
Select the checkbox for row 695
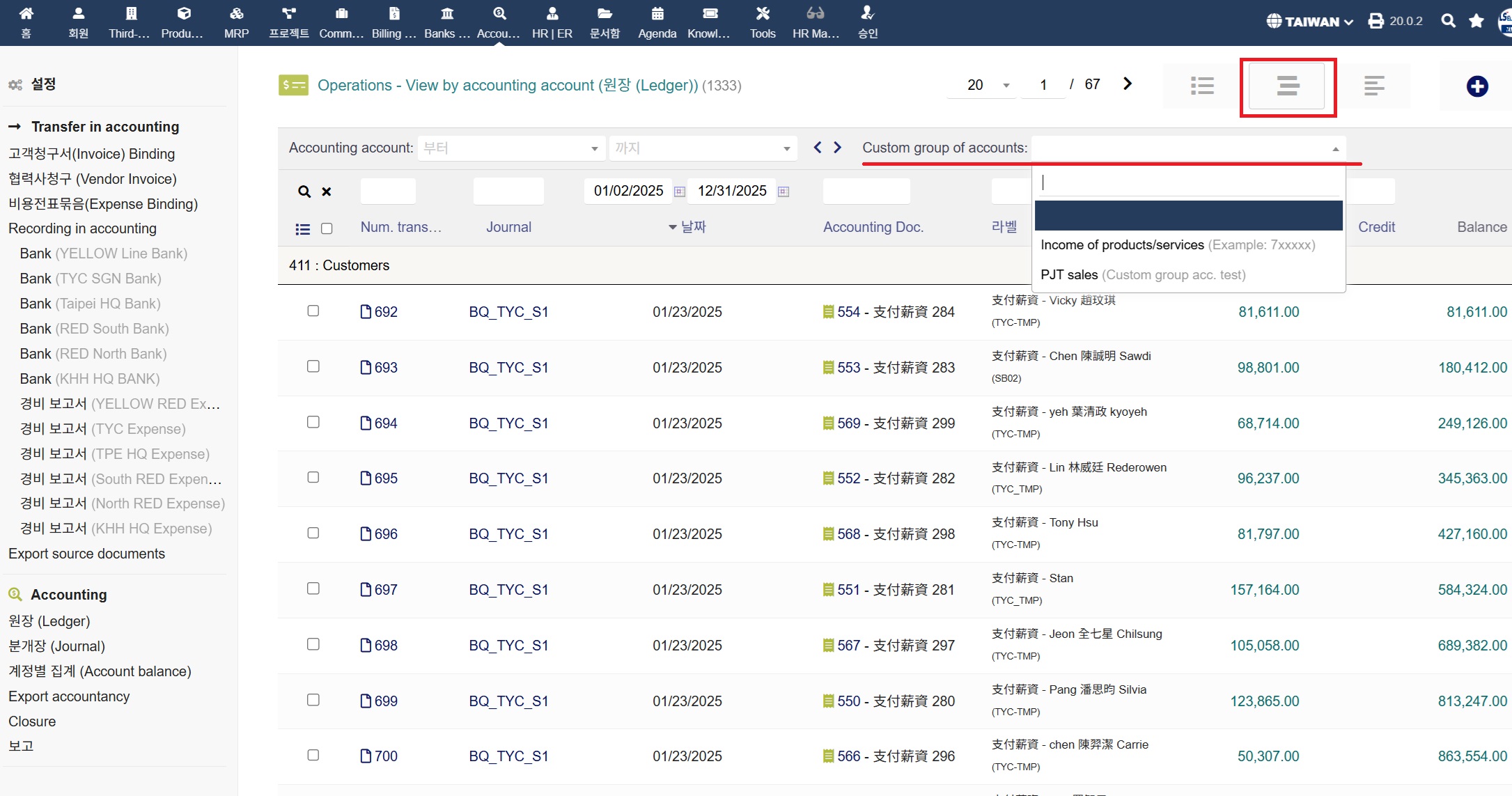[x=313, y=478]
